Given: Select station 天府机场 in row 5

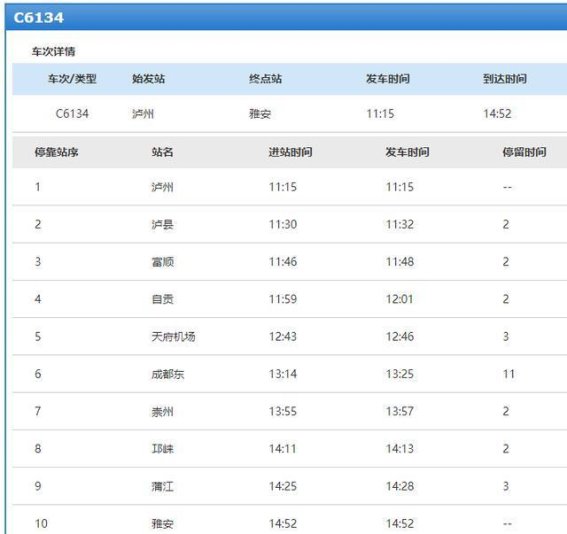Looking at the screenshot, I should [173, 337].
